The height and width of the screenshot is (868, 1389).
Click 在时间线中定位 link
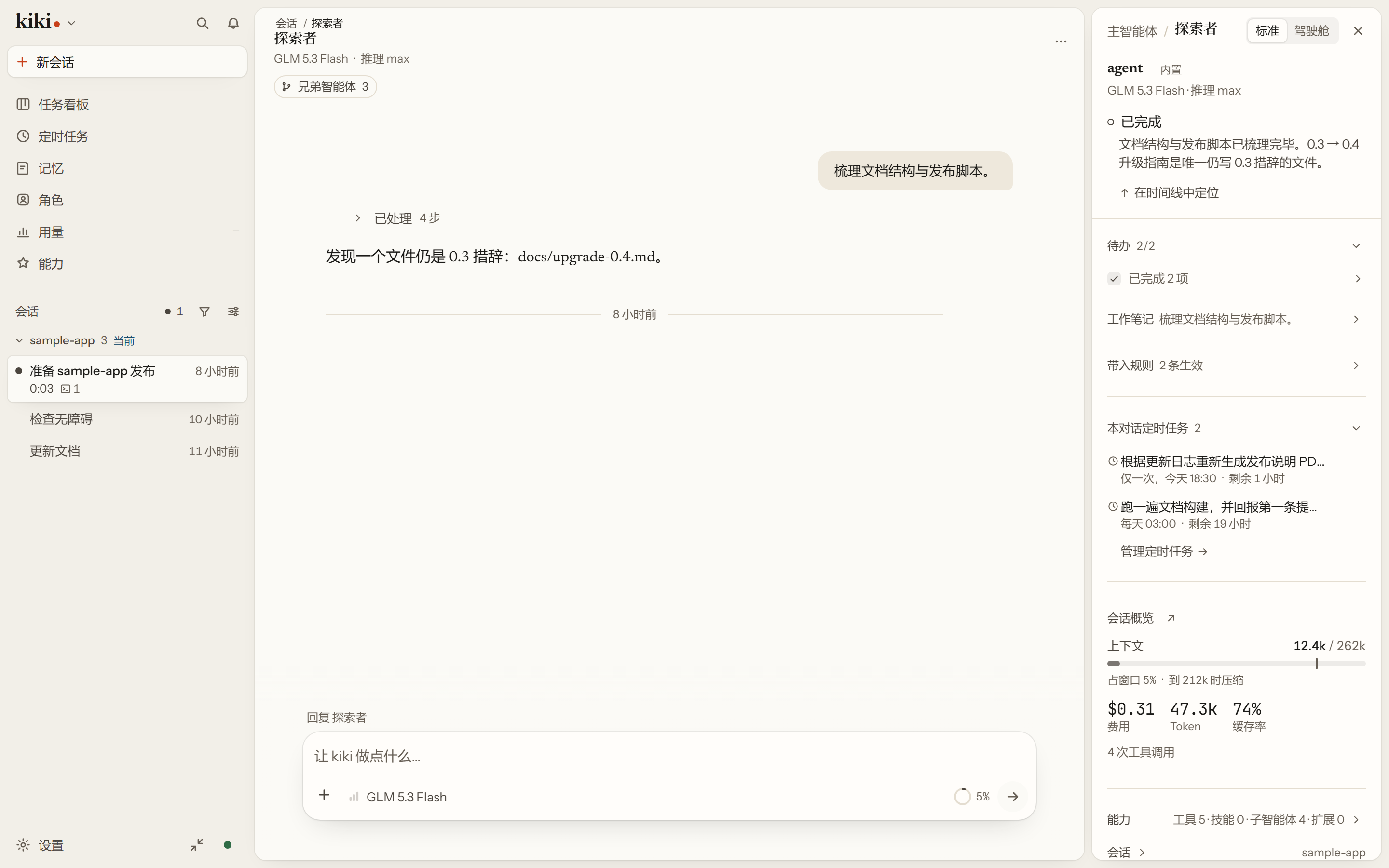pos(1169,193)
